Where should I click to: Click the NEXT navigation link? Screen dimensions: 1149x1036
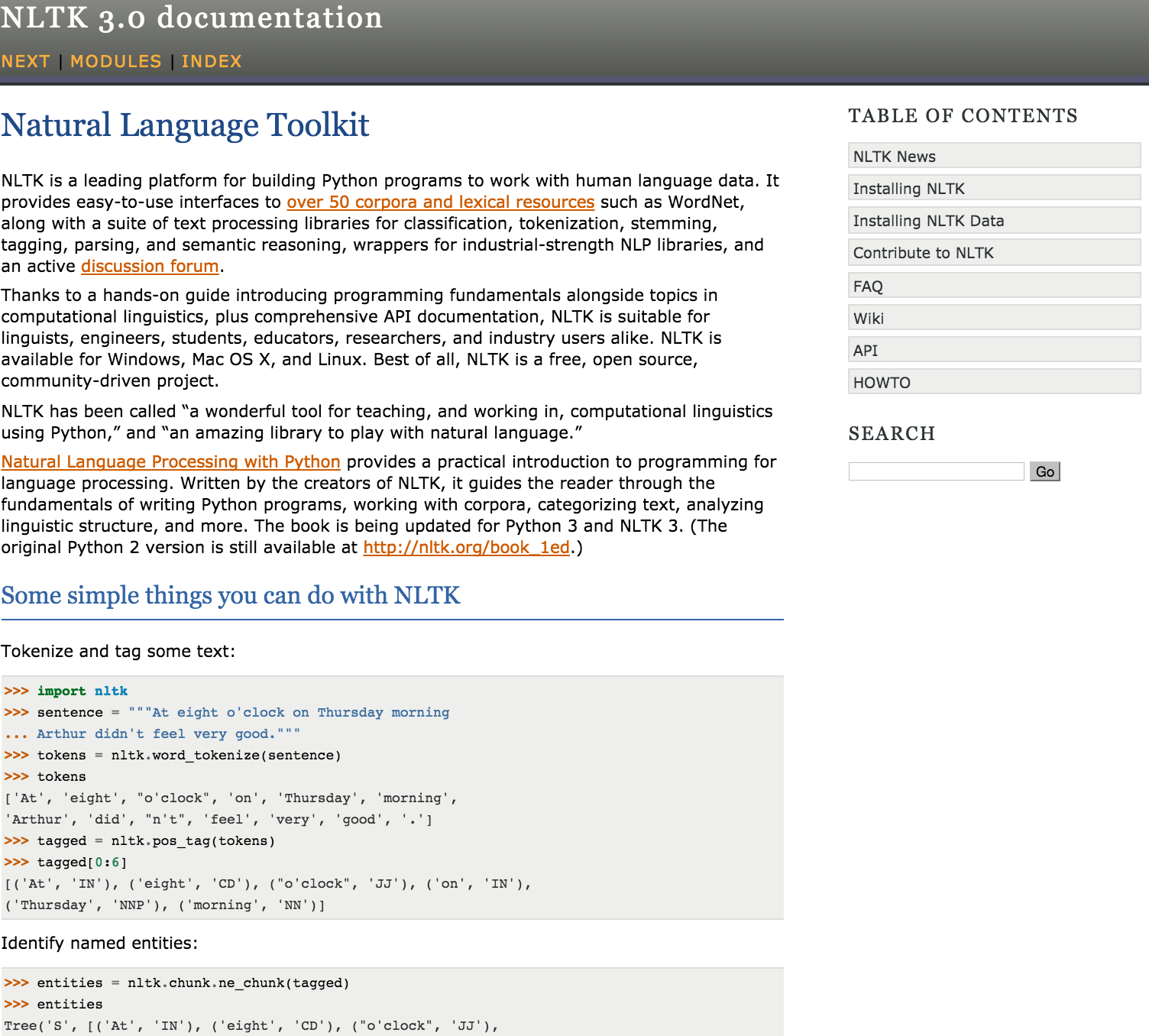25,61
